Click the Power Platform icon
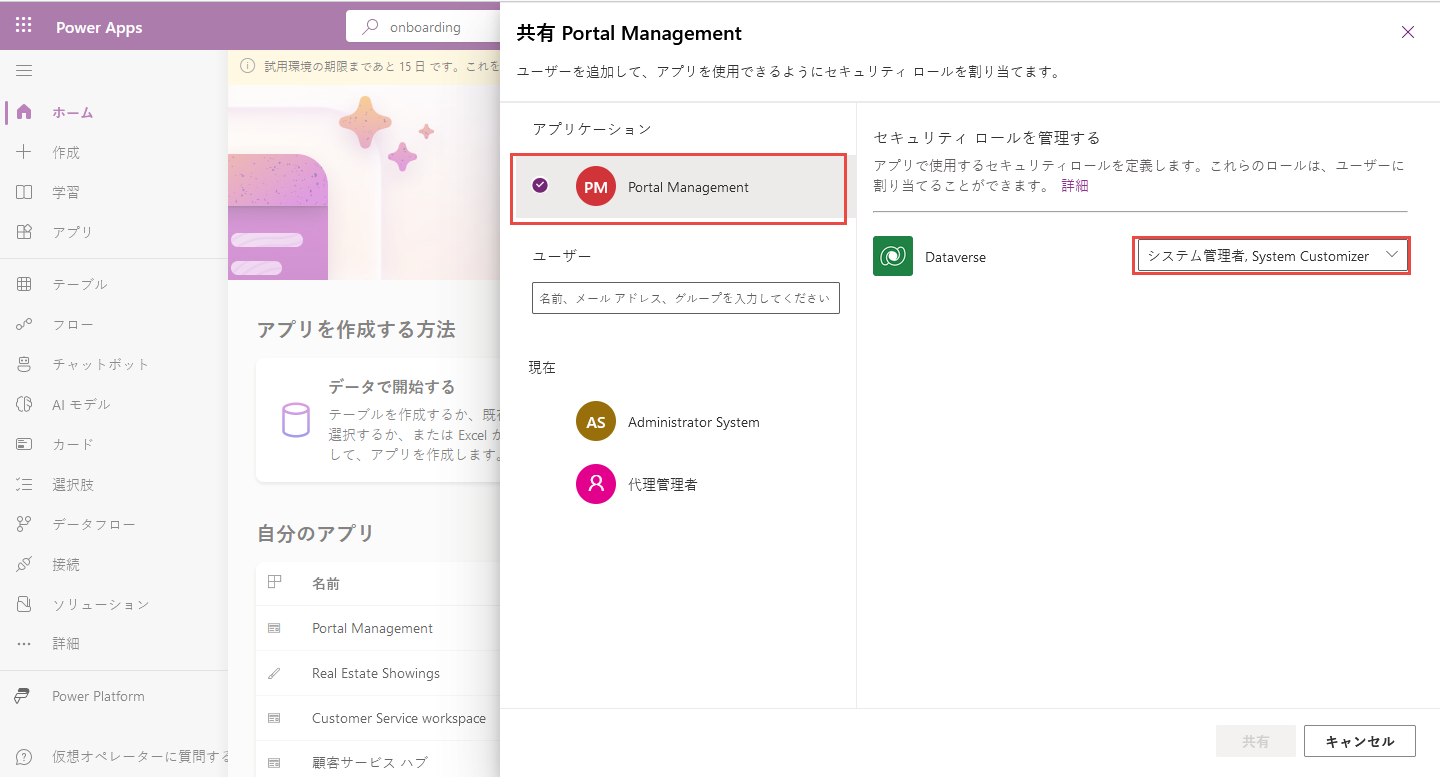1440x777 pixels. tap(24, 696)
